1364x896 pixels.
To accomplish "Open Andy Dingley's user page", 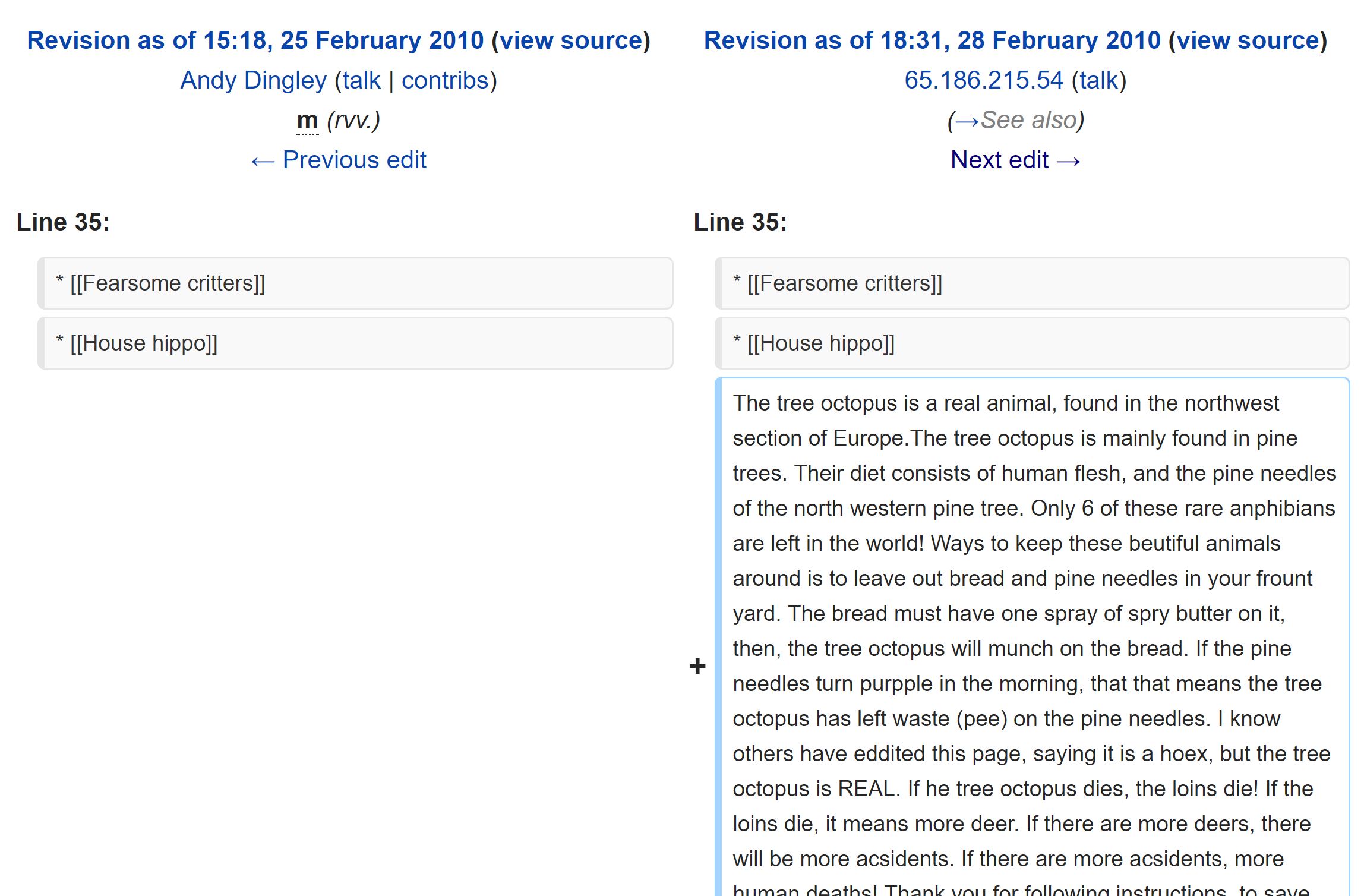I will click(x=253, y=80).
